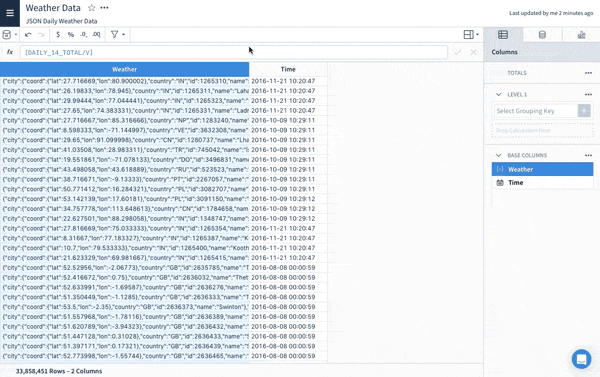The width and height of the screenshot is (600, 377).
Task: Click the first 2016-10-09 10:29:12 time cell
Action: (288, 199)
